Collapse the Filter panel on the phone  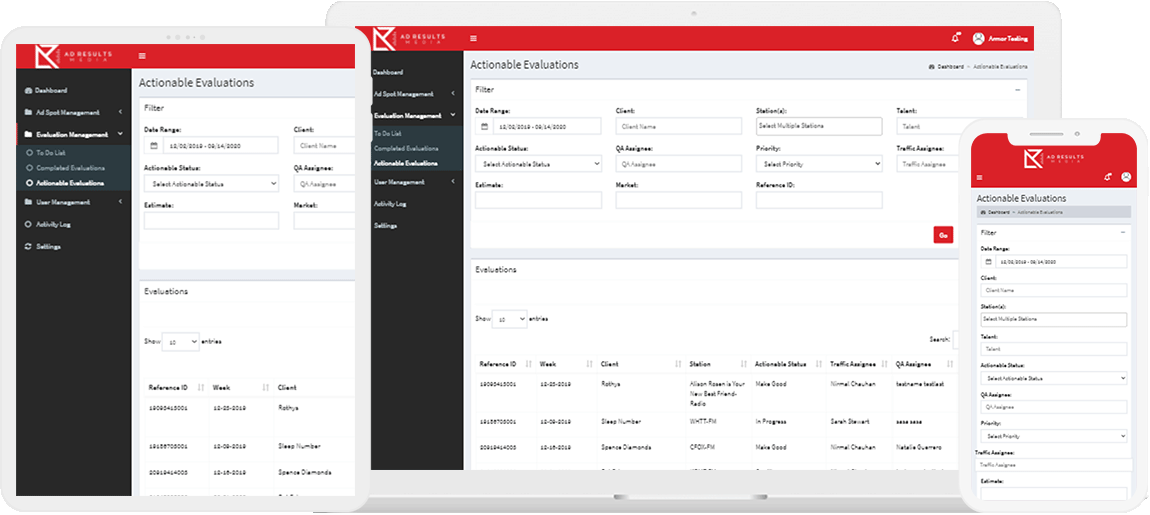[x=1123, y=232]
